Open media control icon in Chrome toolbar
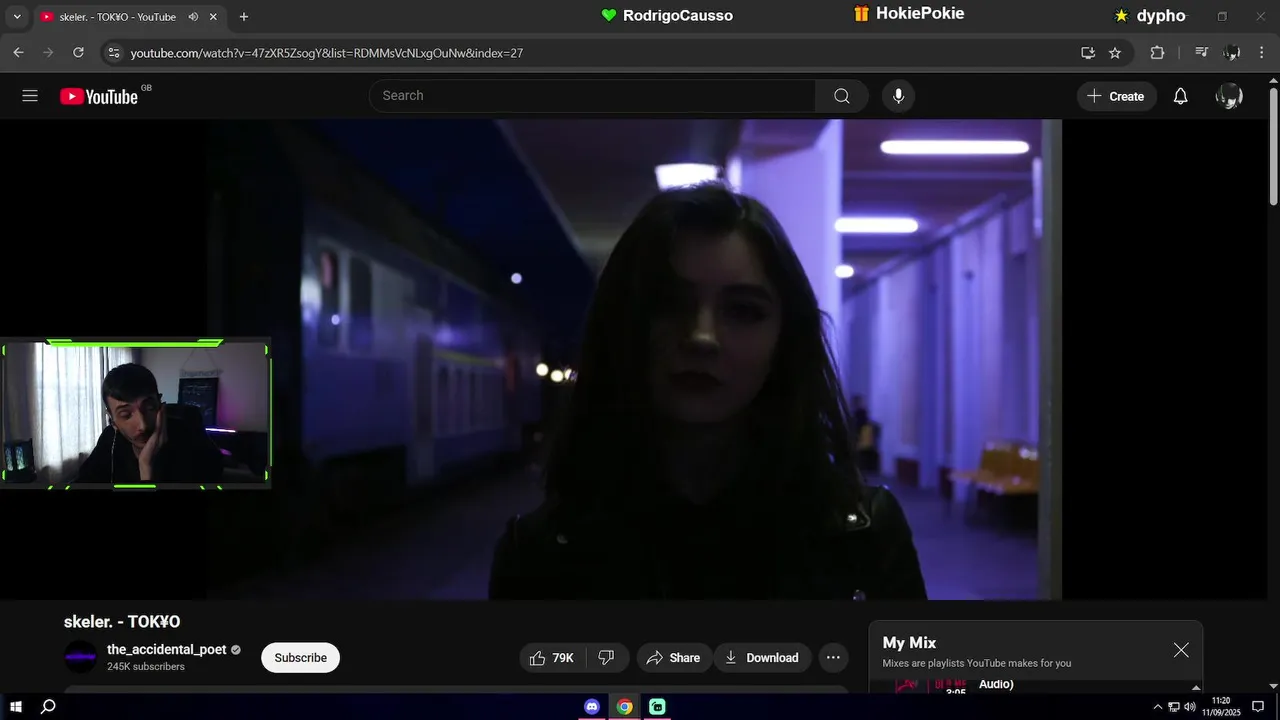The height and width of the screenshot is (720, 1280). [x=1202, y=53]
